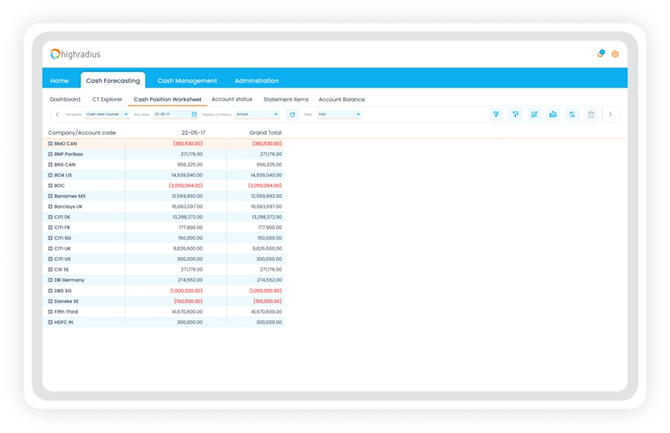Image resolution: width=670 pixels, height=433 pixels.
Task: Expand the BMO CAN account row
Action: point(50,143)
